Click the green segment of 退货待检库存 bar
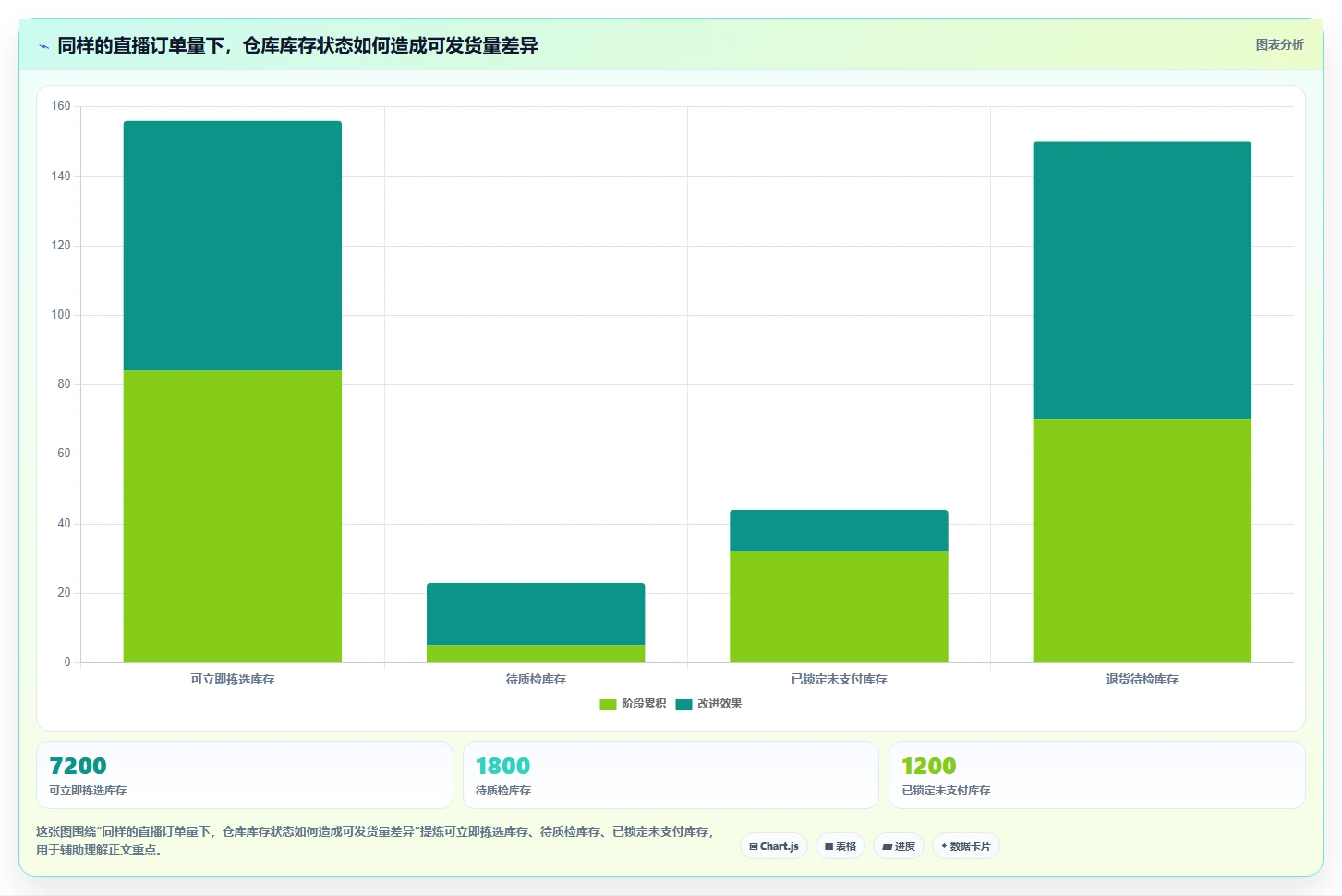Screen dimensions: 1342x896 pos(1143,540)
